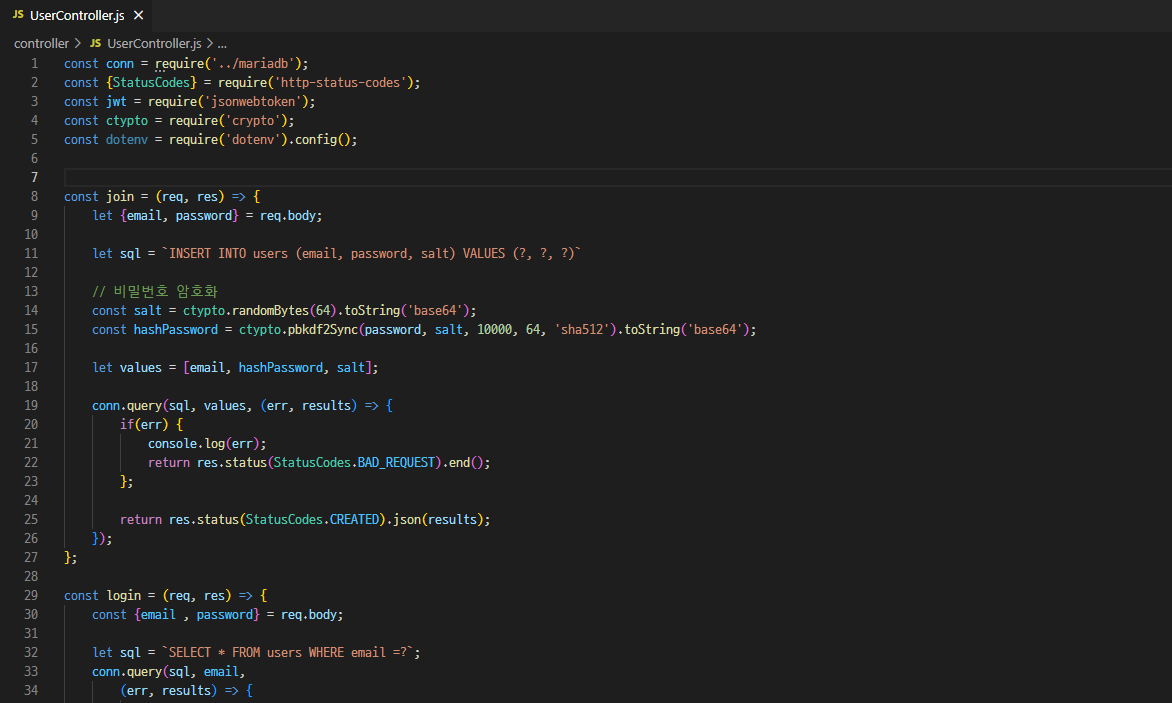The image size is (1172, 703).
Task: Click req.body on line 30
Action: coord(309,614)
